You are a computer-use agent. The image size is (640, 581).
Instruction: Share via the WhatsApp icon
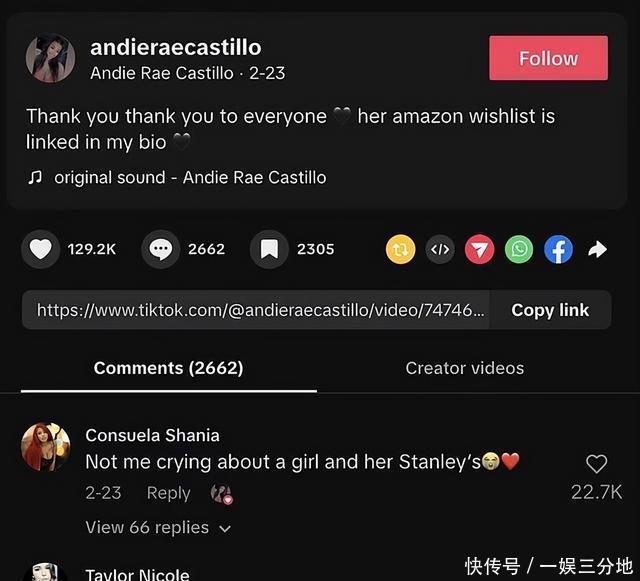tap(519, 249)
